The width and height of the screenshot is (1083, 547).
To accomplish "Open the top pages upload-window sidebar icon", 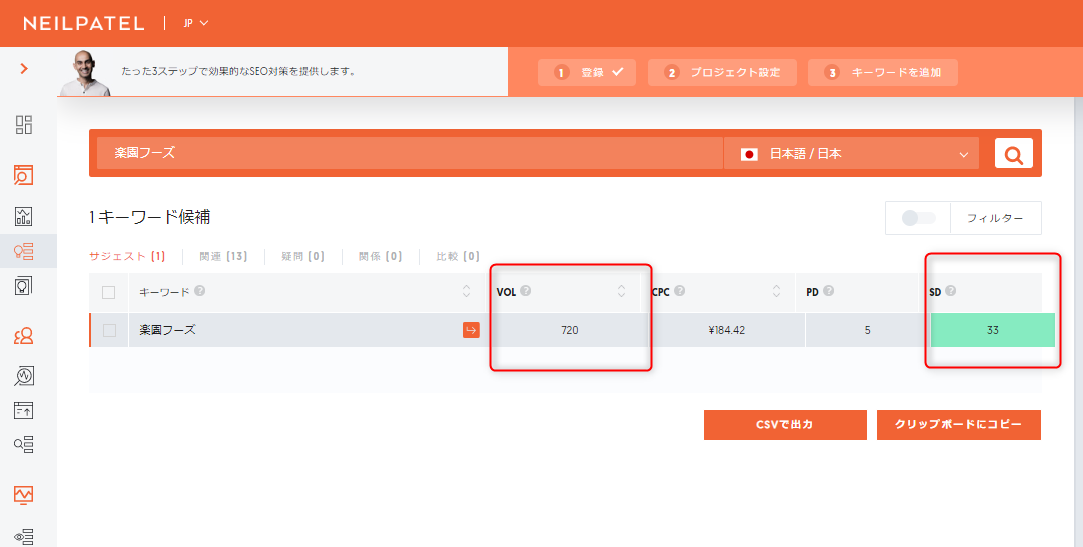I will [23, 410].
